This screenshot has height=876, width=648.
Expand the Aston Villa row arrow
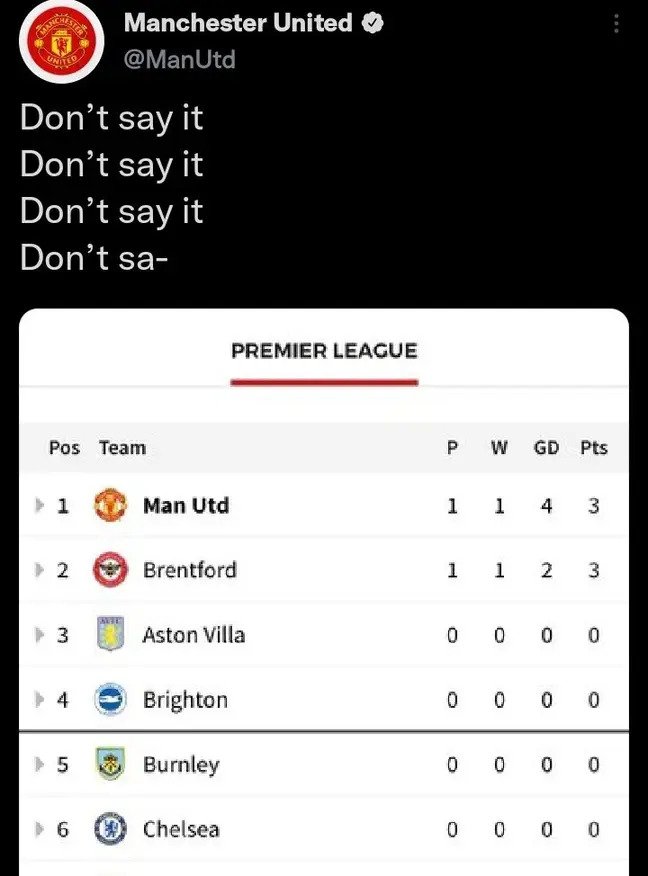(40, 635)
